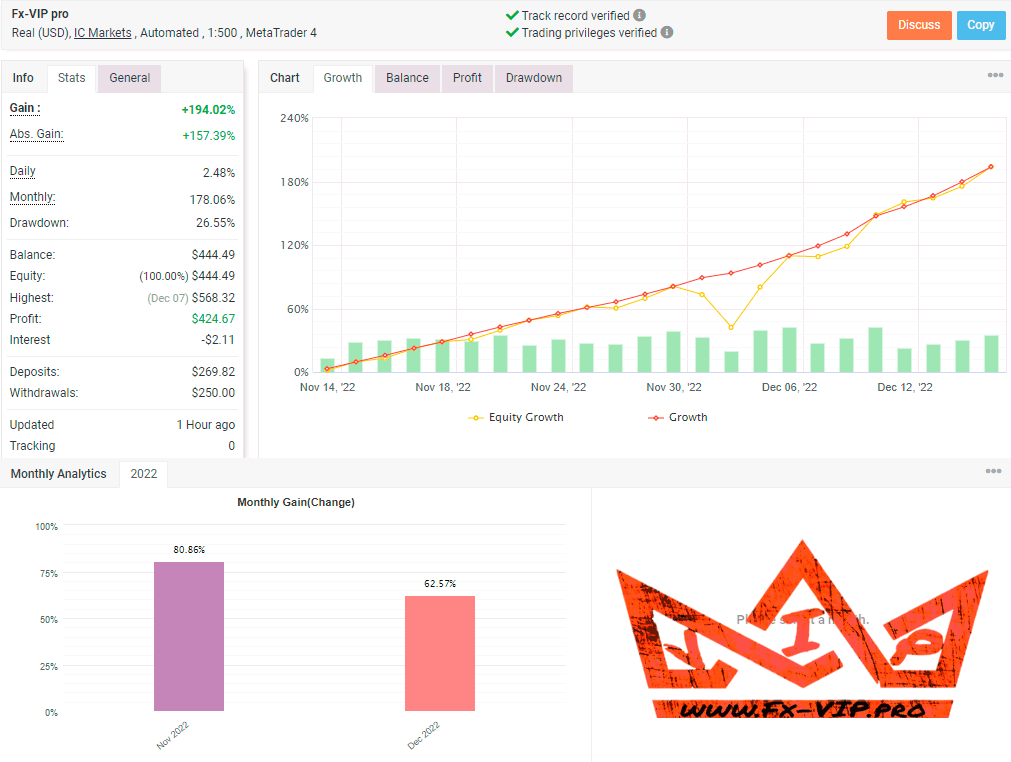Click the Abs. Gain label
1011x762 pixels.
36,134
